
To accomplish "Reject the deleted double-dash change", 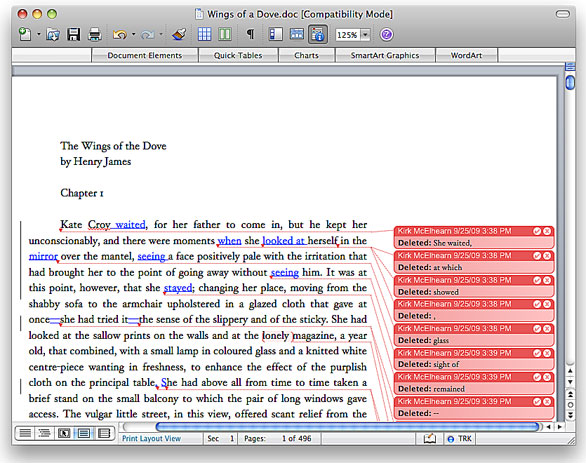I will point(547,402).
